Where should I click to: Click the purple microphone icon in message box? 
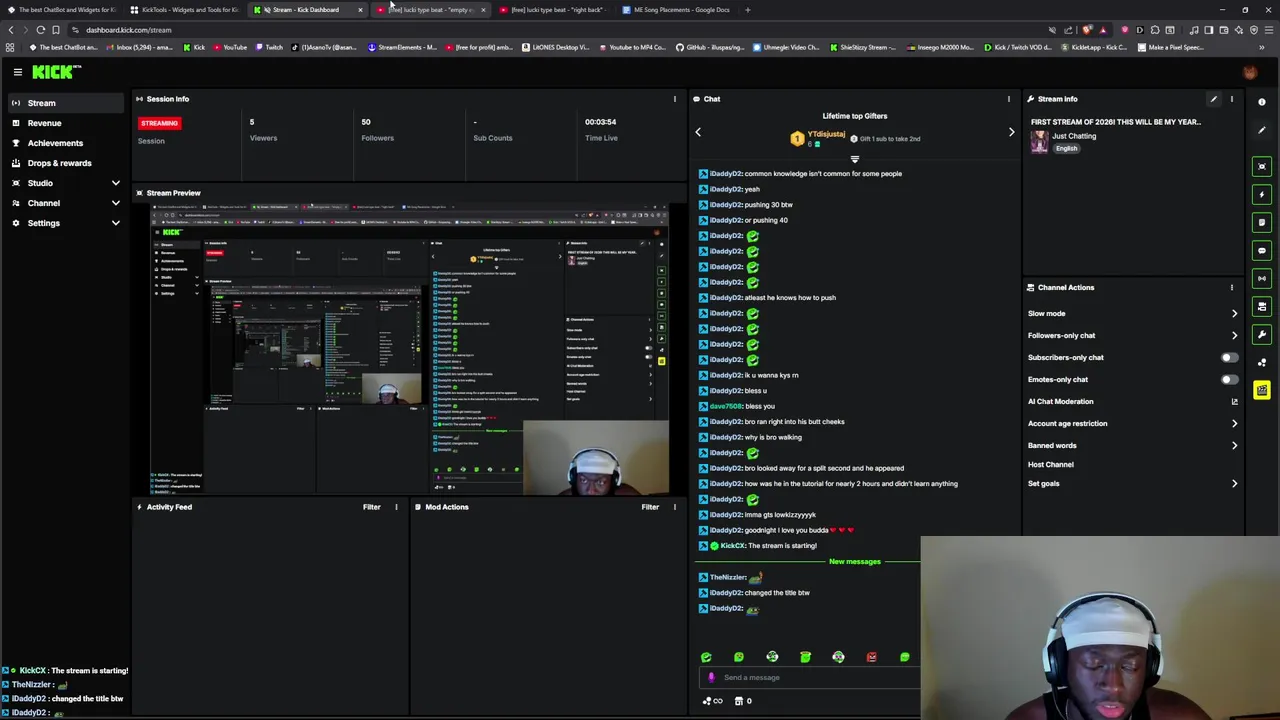[711, 677]
